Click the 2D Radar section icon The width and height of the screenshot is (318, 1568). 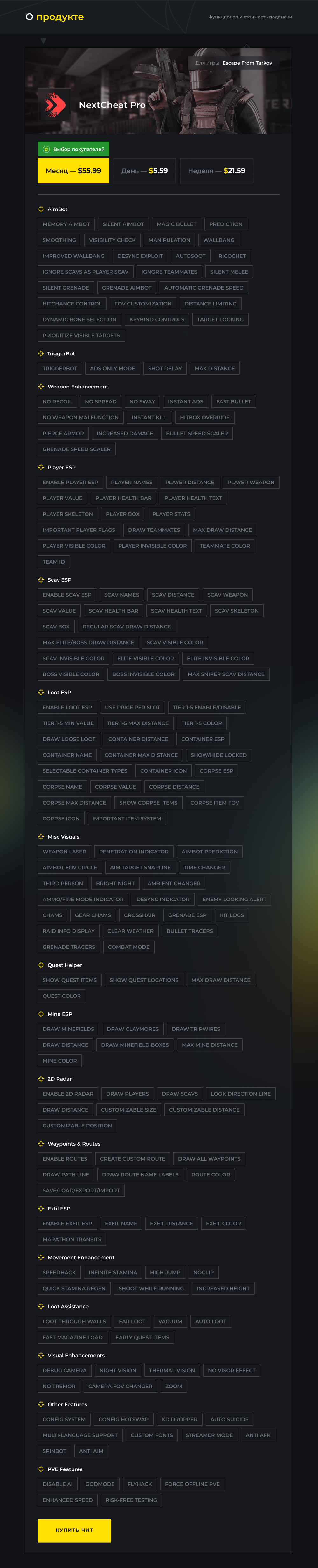(41, 1078)
